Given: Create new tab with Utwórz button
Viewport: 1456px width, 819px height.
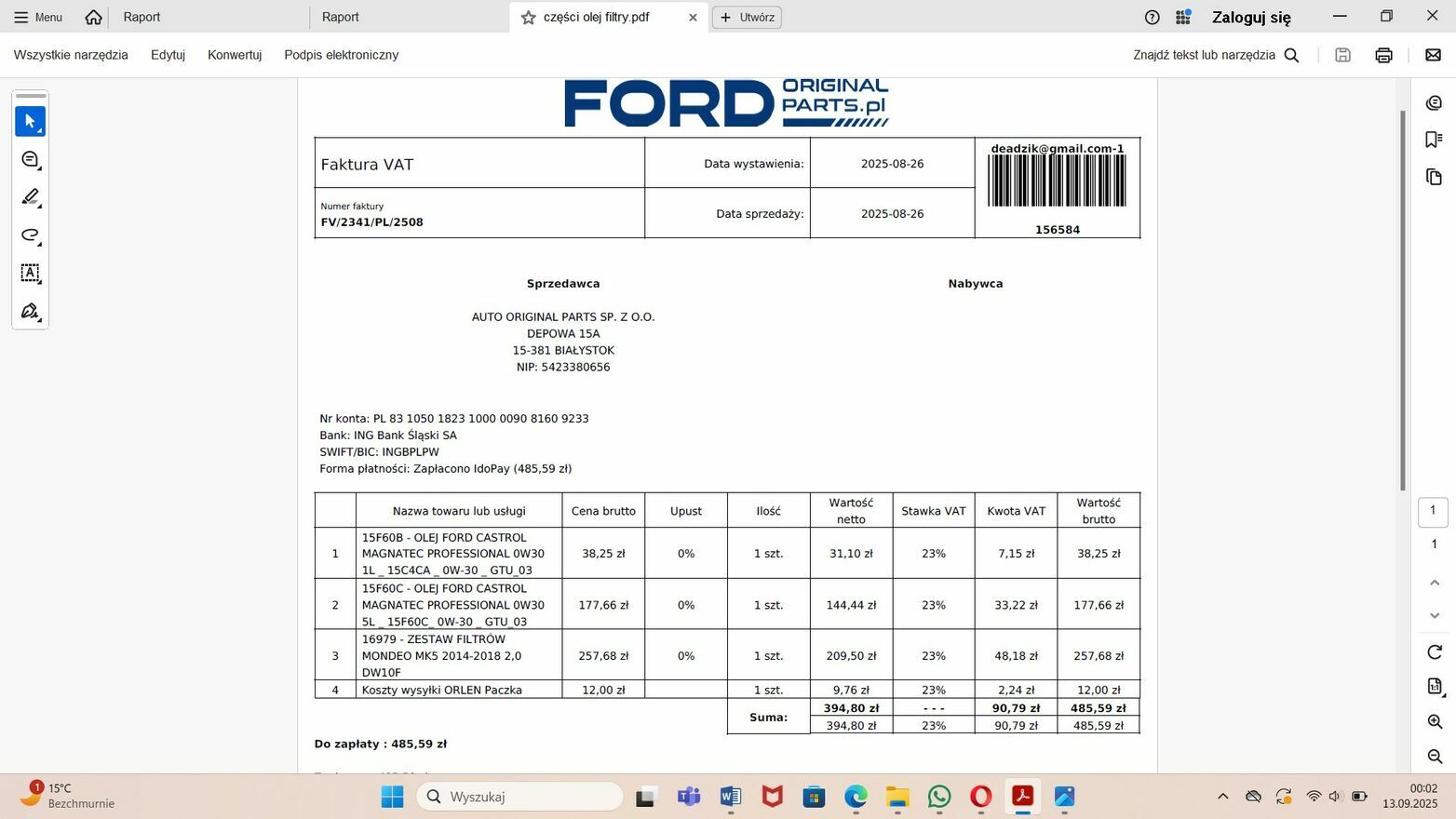Looking at the screenshot, I should click(x=747, y=17).
